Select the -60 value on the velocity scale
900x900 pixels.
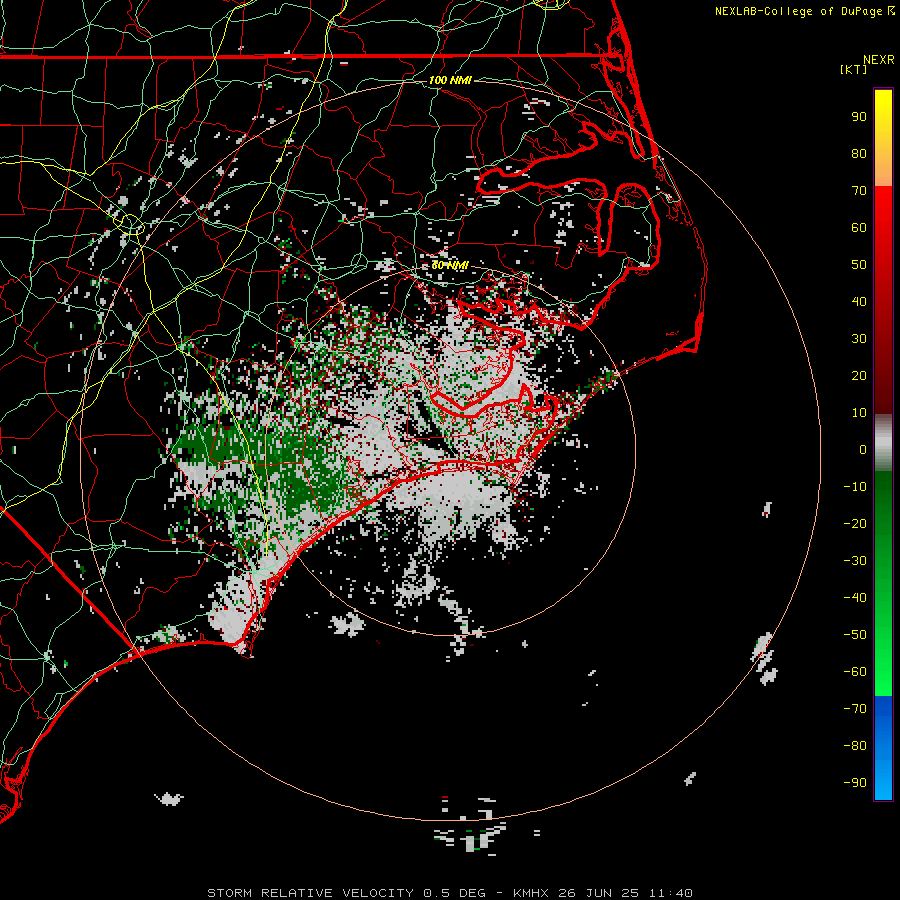(x=855, y=672)
